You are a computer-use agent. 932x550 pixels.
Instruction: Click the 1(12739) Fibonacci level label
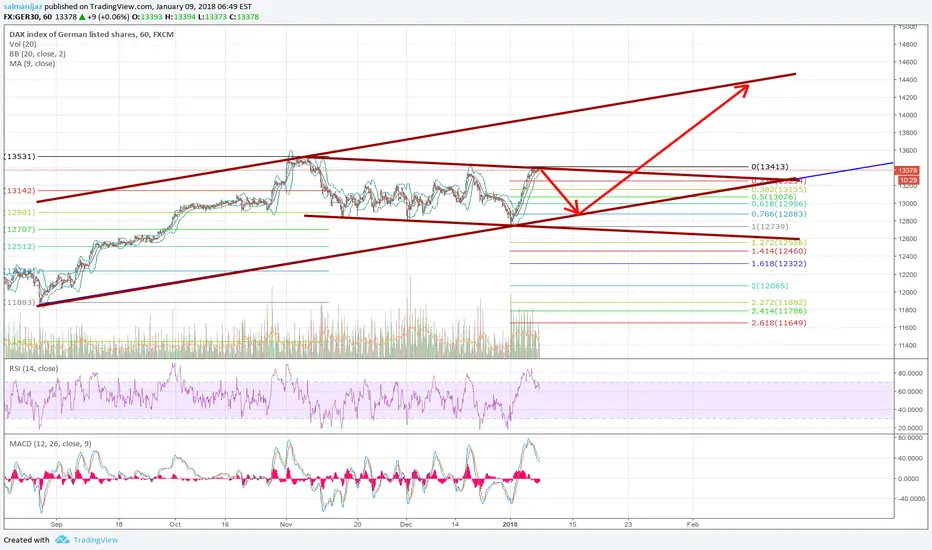tap(770, 227)
